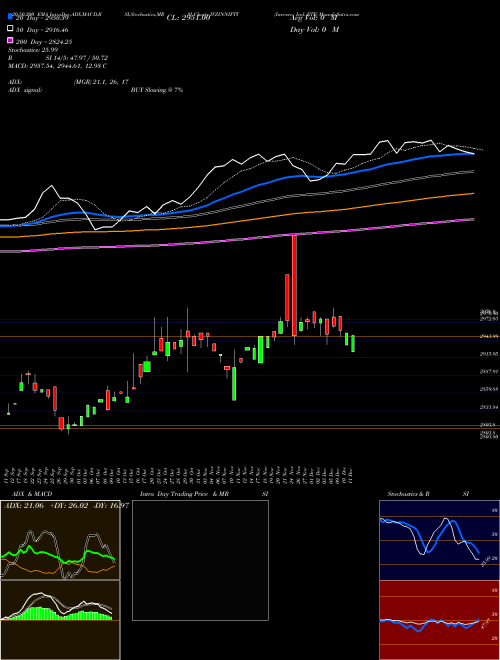This screenshot has width=500, height=660.
Task: Click the 'CL: 2951.00' closing price label
Action: [x=188, y=18]
